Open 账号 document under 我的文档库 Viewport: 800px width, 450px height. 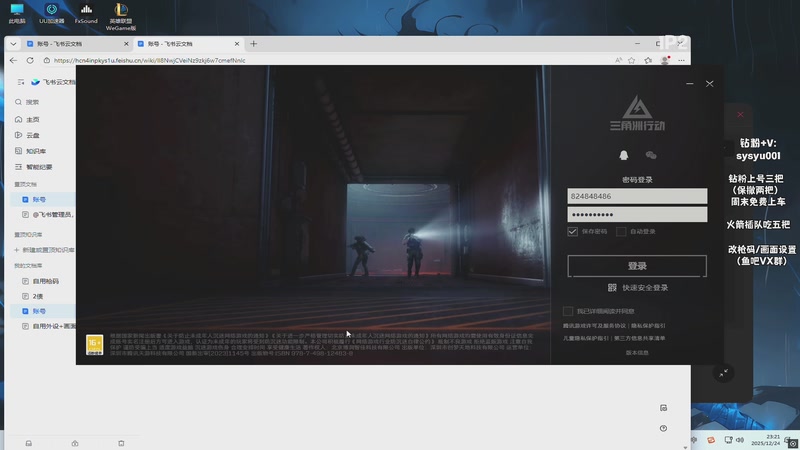43,311
